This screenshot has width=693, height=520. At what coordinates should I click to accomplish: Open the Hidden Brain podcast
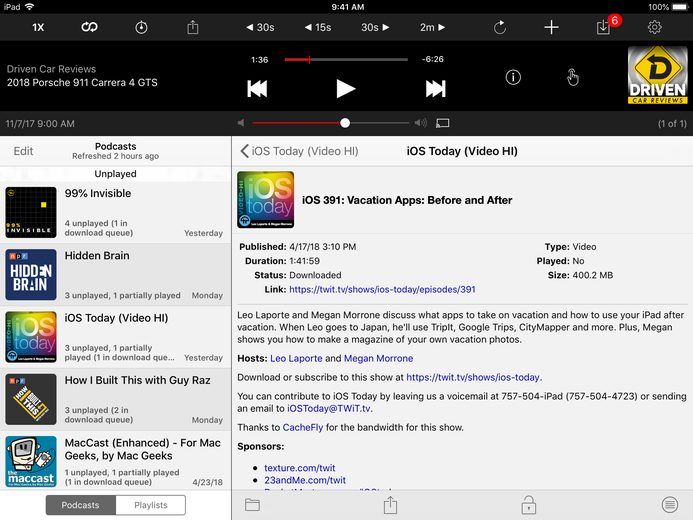pyautogui.click(x=115, y=275)
